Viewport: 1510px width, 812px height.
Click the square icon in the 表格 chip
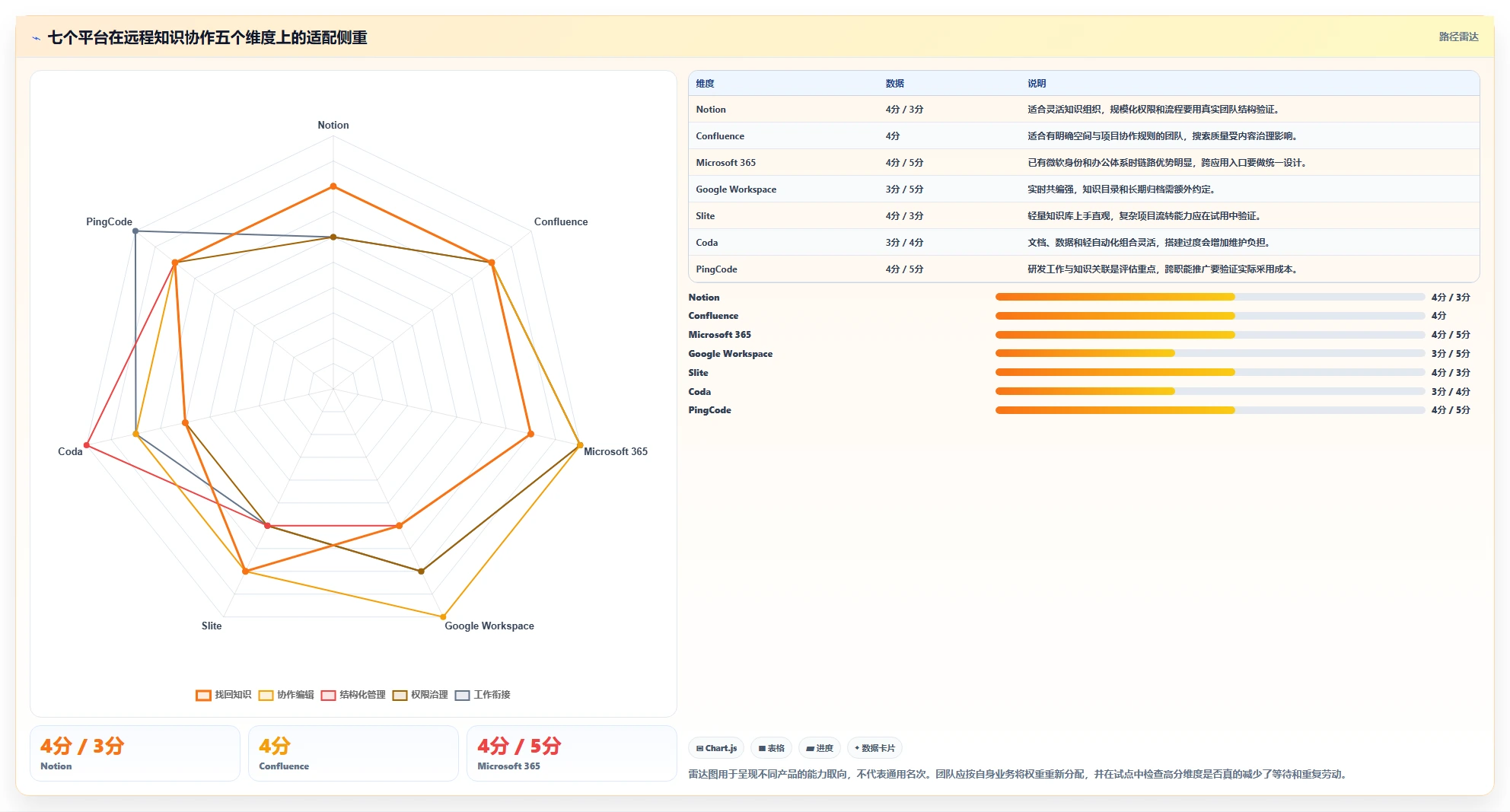tap(762, 749)
